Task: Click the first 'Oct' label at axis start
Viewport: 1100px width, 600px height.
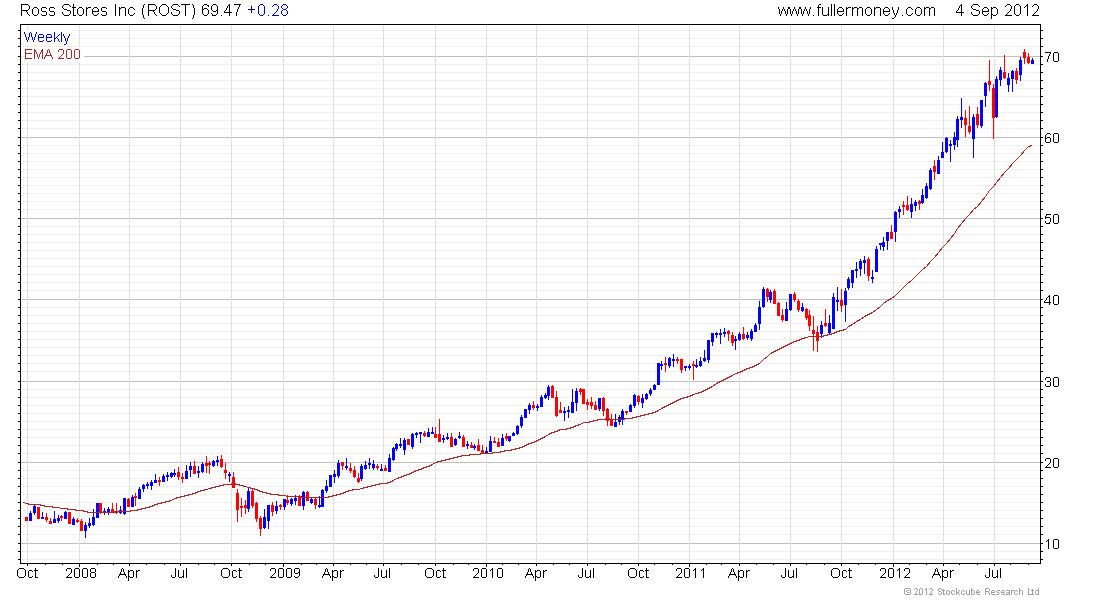Action: click(27, 573)
